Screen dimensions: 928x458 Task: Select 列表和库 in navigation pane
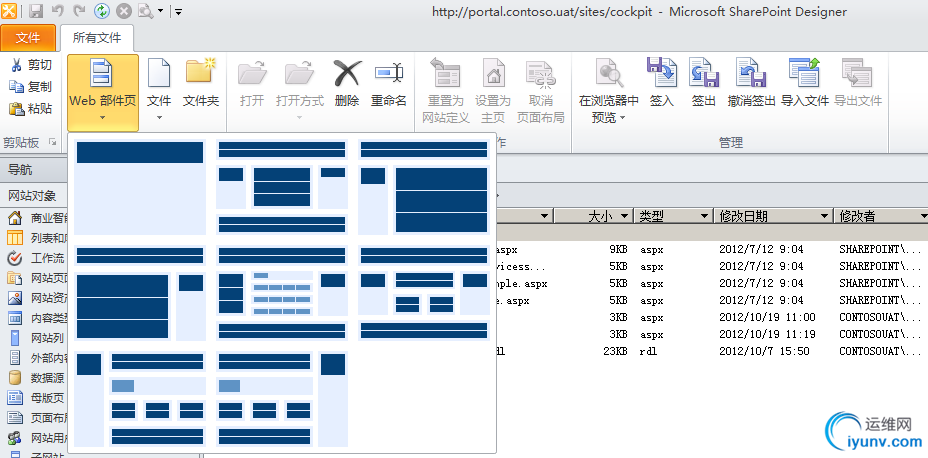(38, 238)
